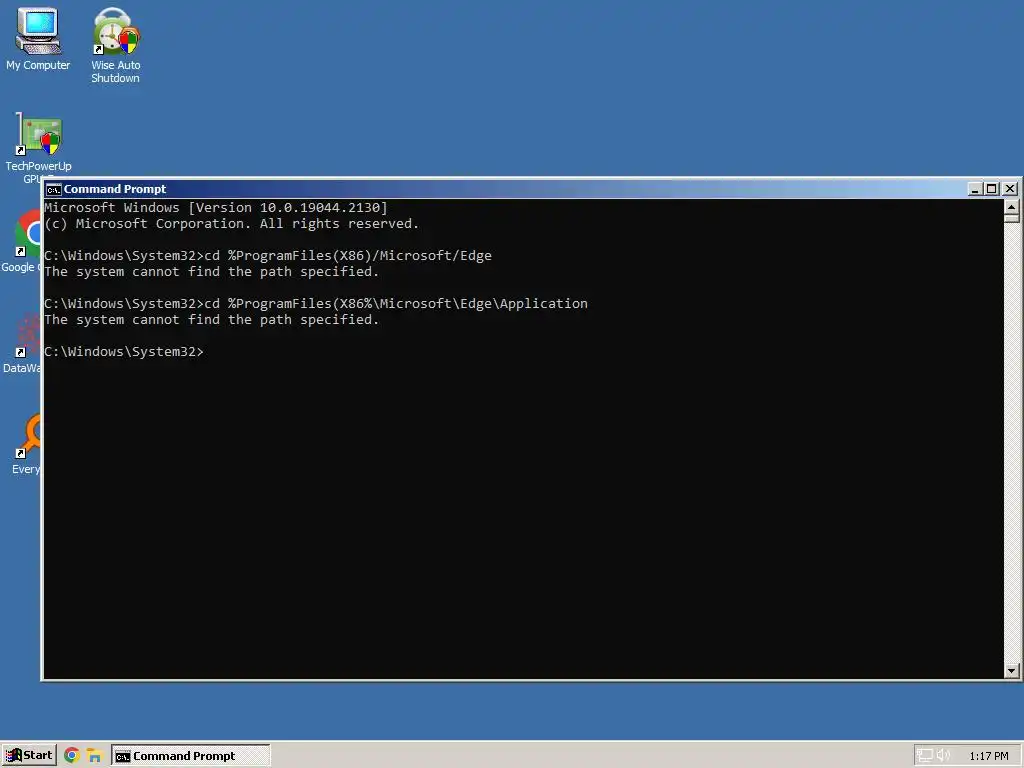Click the Version 10.0.19044.2130 text line
Viewport: 1024px width, 768px height.
(216, 208)
